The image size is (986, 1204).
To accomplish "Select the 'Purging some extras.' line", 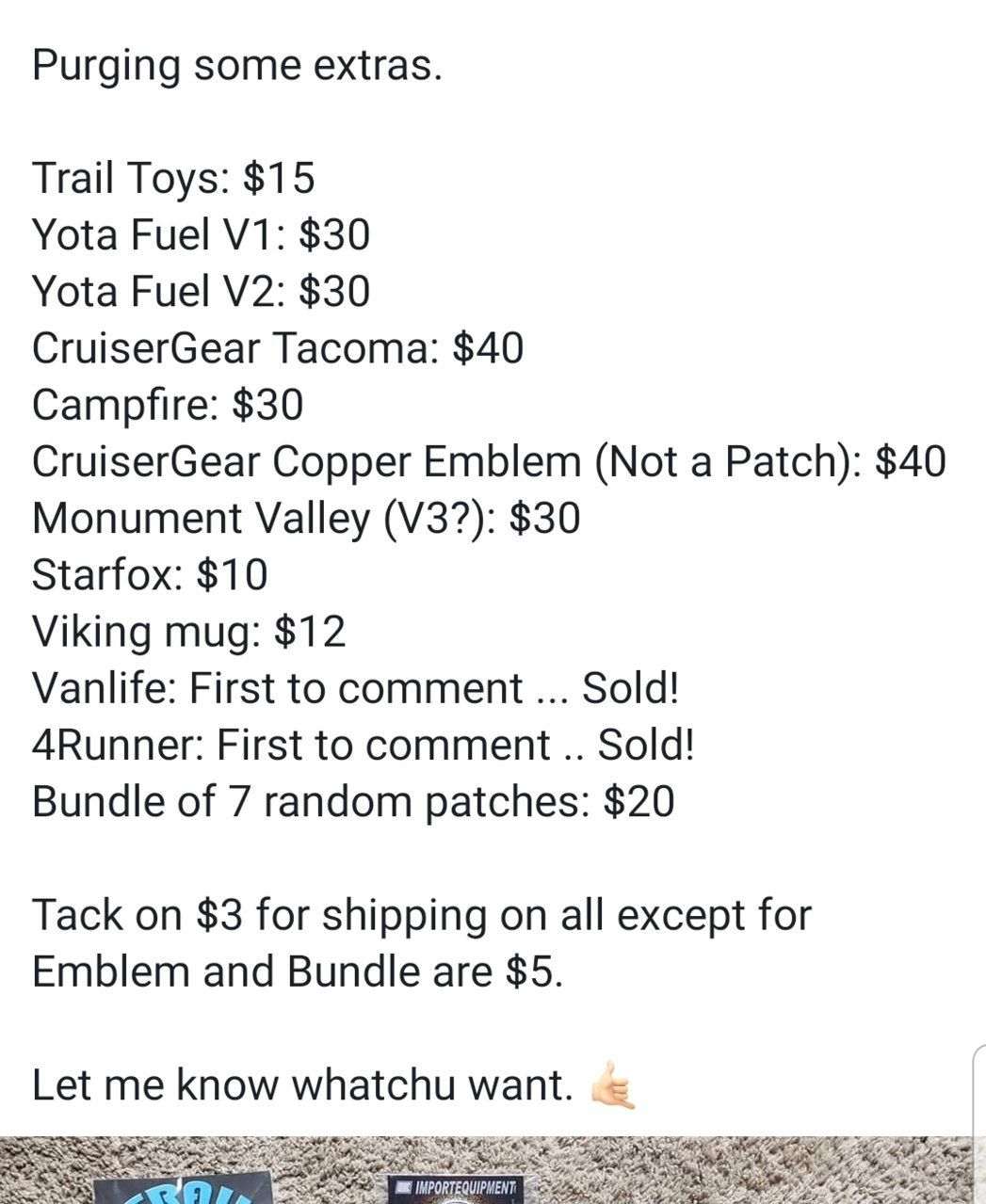I will pos(236,68).
